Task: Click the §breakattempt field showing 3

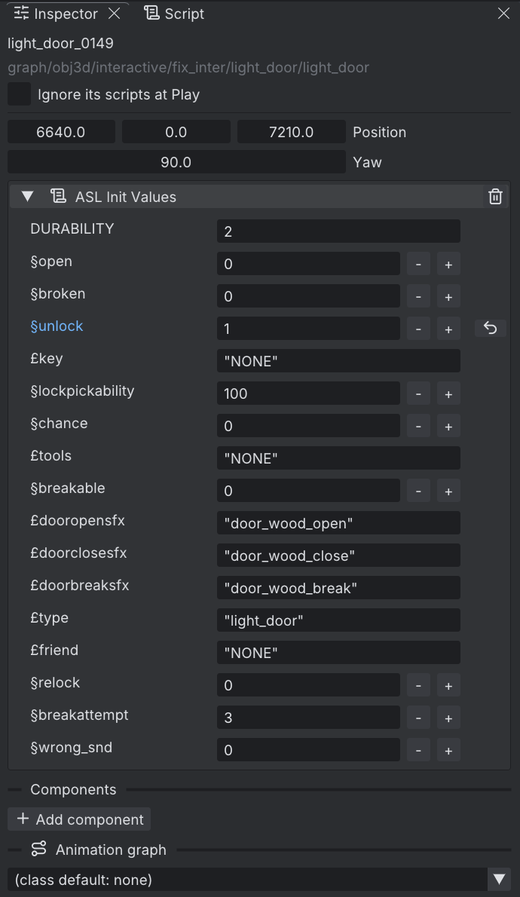Action: 308,717
